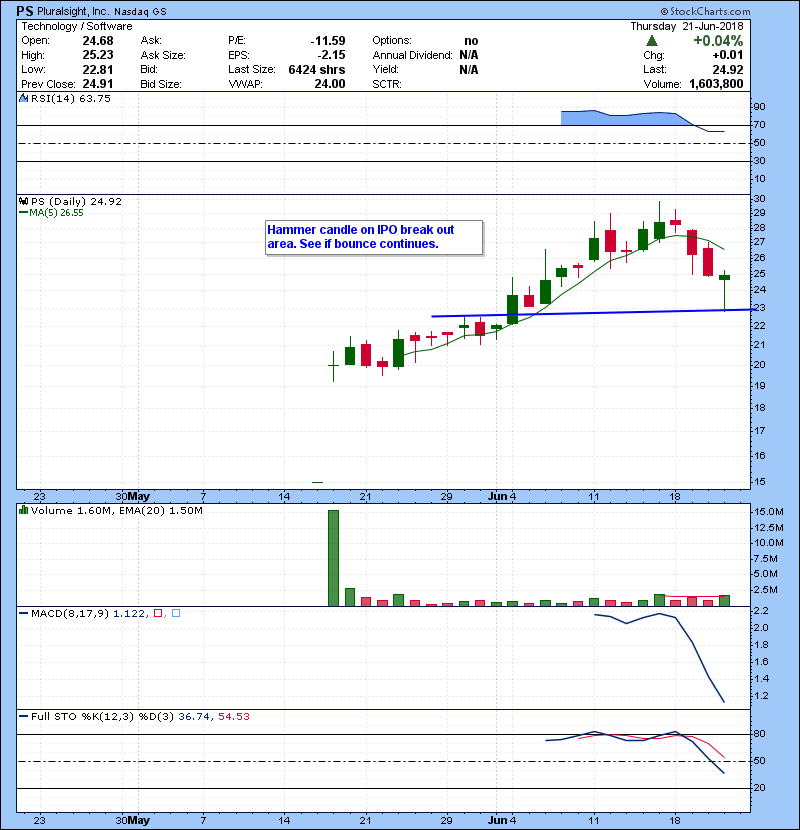The image size is (800, 830).
Task: Click the blue horizontal support trendline
Action: pyautogui.click(x=600, y=313)
